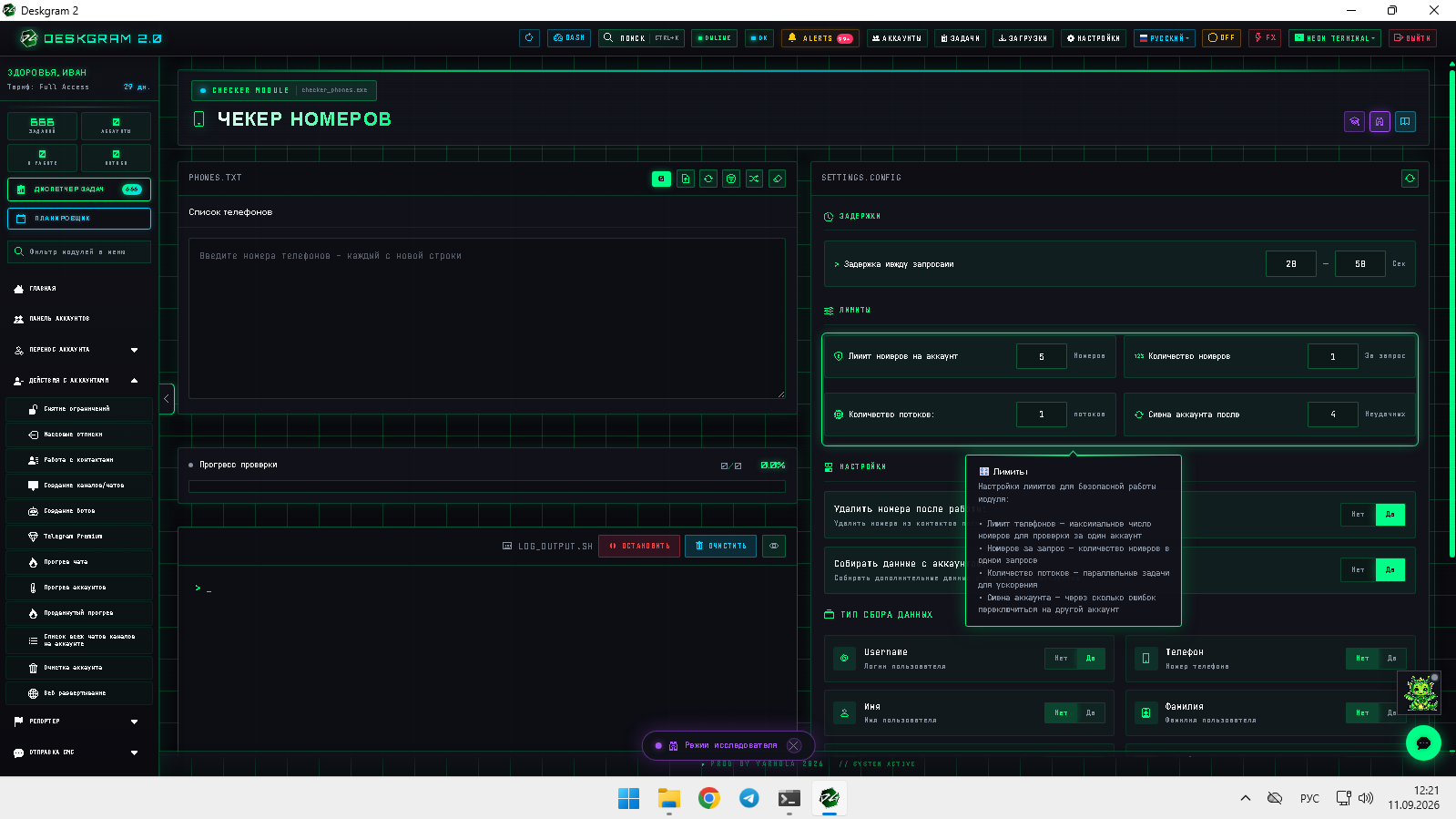
Task: Set Собирать данные с аккаунта to Нет
Action: pyautogui.click(x=1358, y=569)
